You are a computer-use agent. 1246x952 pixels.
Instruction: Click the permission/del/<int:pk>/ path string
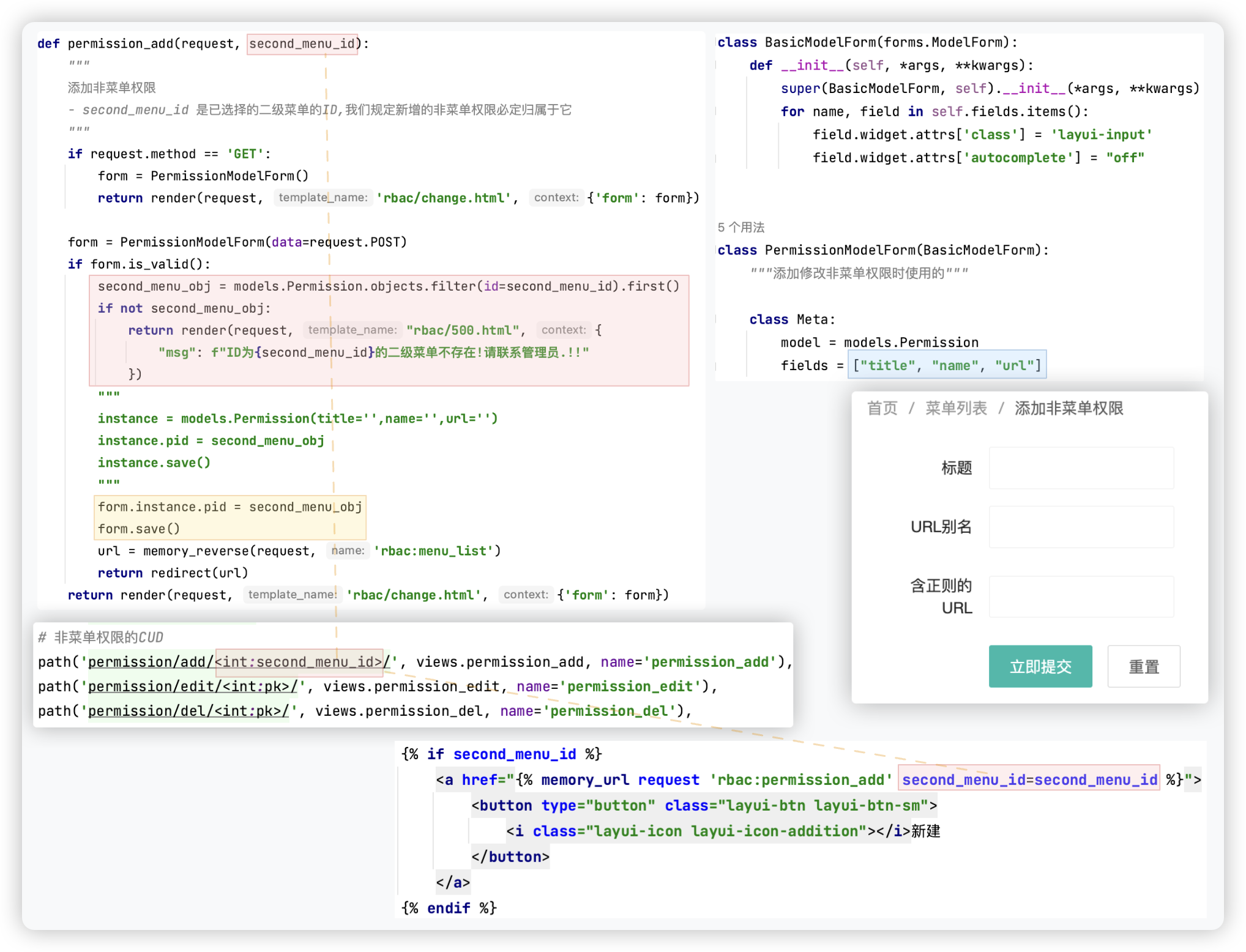(188, 711)
